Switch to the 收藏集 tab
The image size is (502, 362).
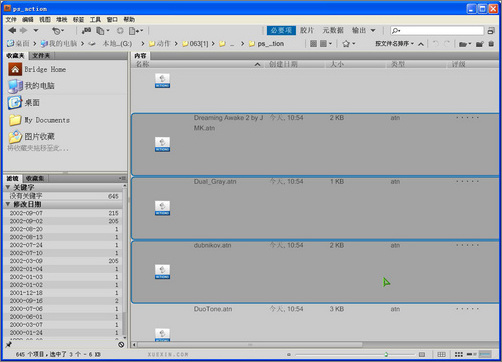pyautogui.click(x=35, y=178)
